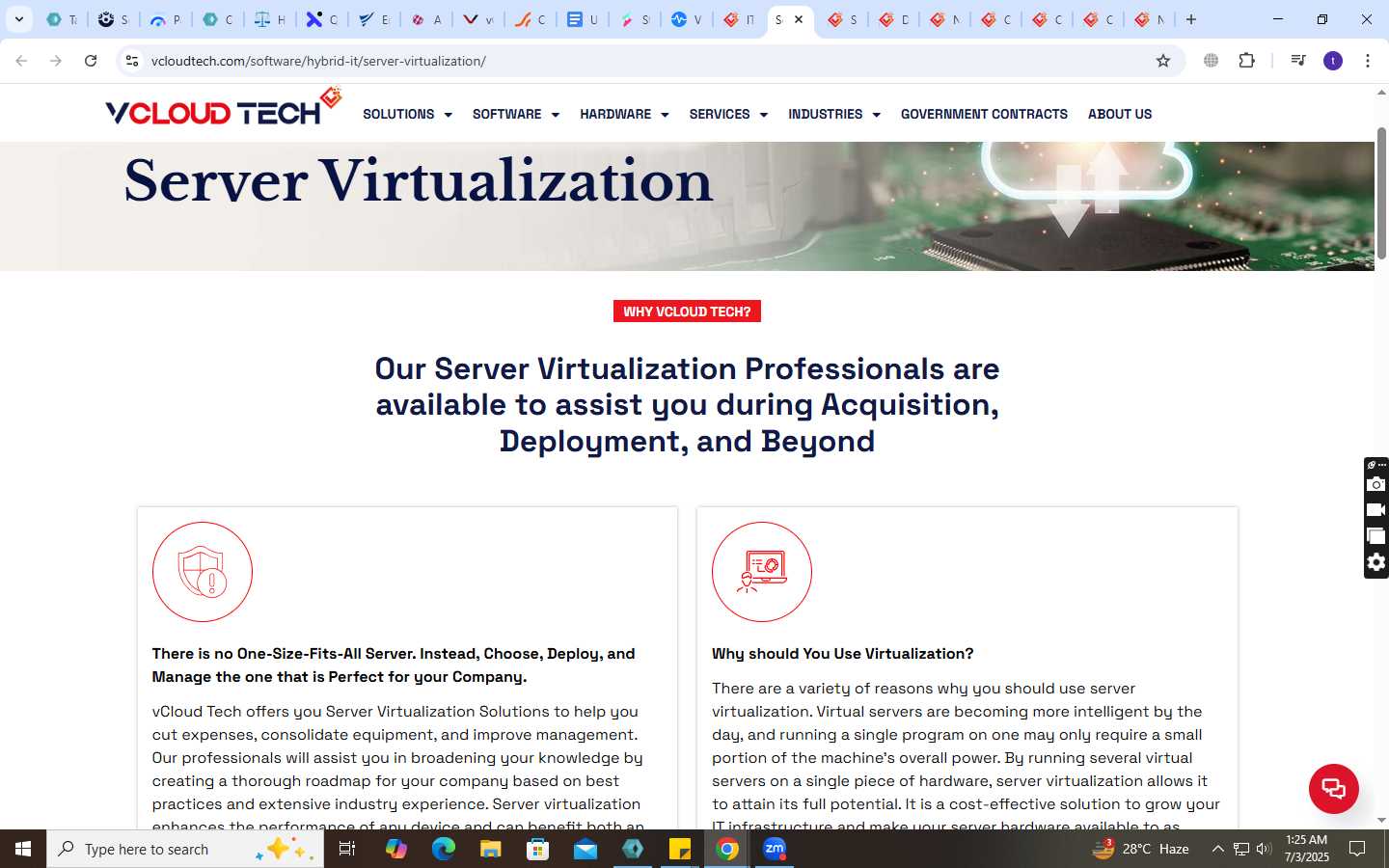Switch to the X-logo tab labeled C
Viewport: 1389px width, 868px height.
click(322, 19)
